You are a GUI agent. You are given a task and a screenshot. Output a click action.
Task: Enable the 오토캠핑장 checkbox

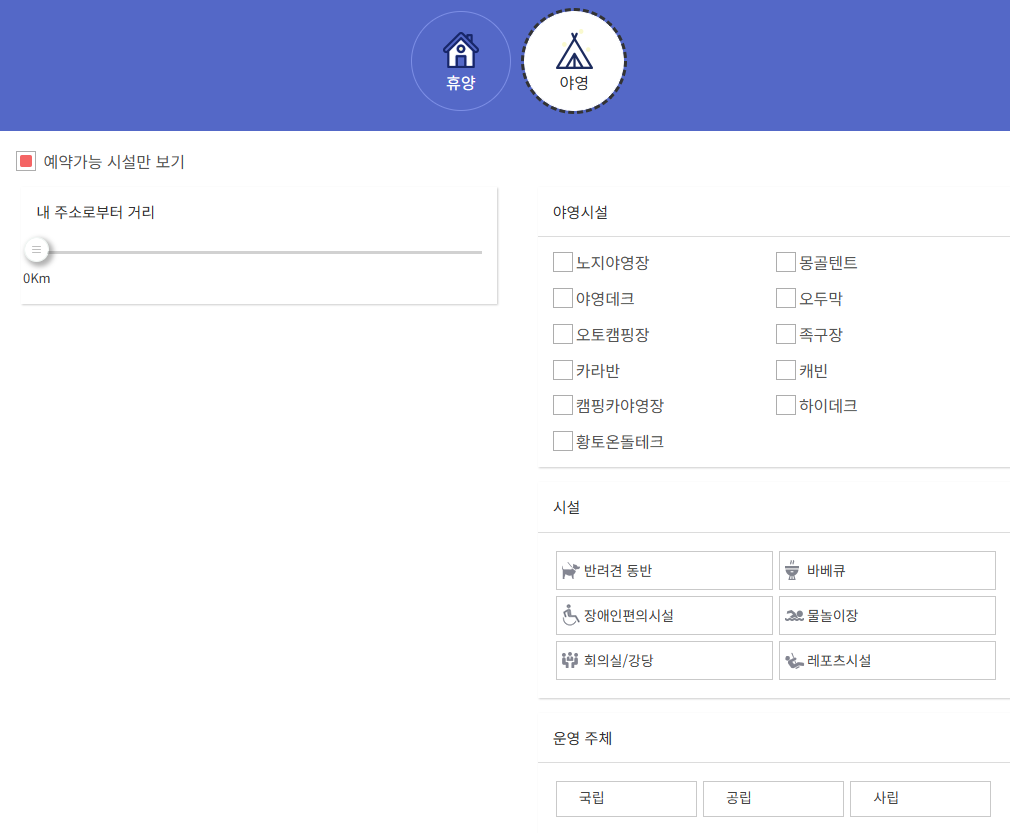click(x=562, y=333)
